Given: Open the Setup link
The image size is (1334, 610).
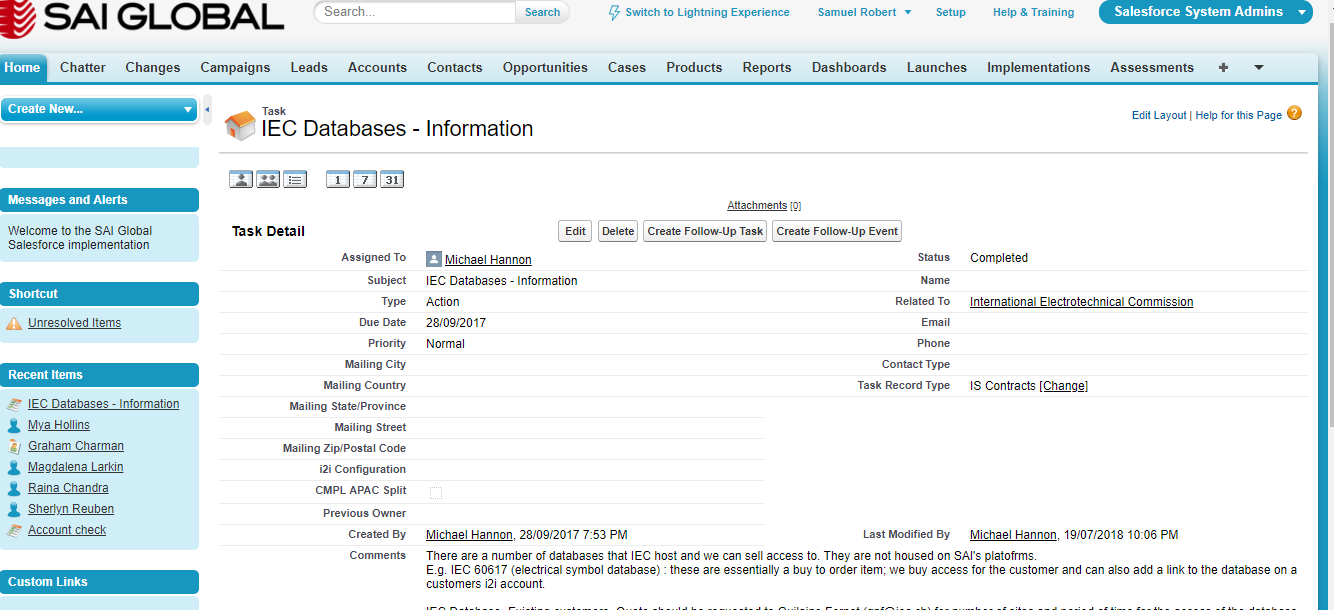Looking at the screenshot, I should click(x=951, y=12).
